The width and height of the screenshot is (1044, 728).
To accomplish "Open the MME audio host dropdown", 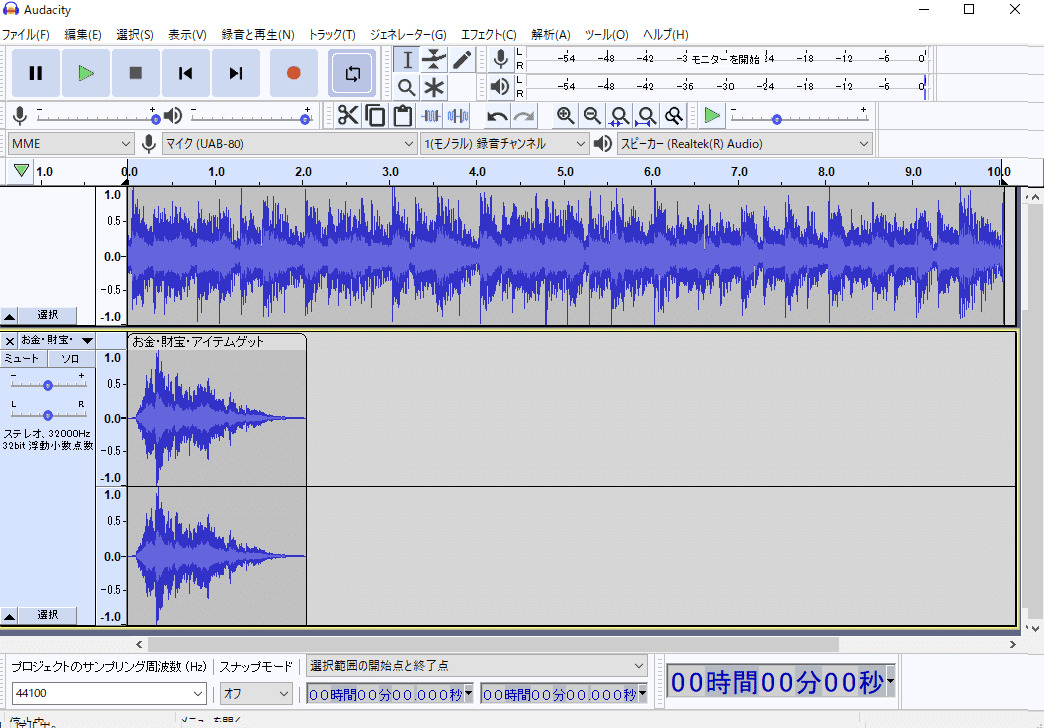I will pos(71,144).
